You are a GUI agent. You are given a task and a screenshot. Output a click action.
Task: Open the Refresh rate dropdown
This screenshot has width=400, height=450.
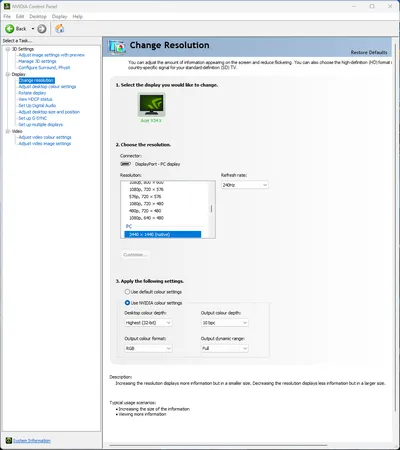245,185
